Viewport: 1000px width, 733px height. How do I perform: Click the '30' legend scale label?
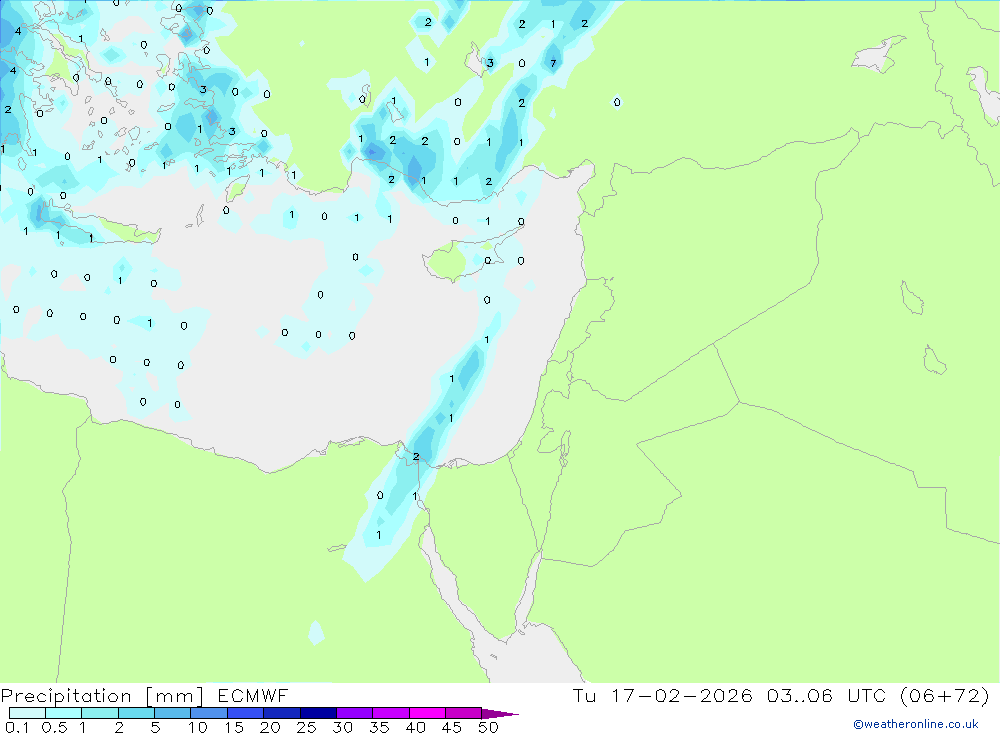tap(342, 727)
